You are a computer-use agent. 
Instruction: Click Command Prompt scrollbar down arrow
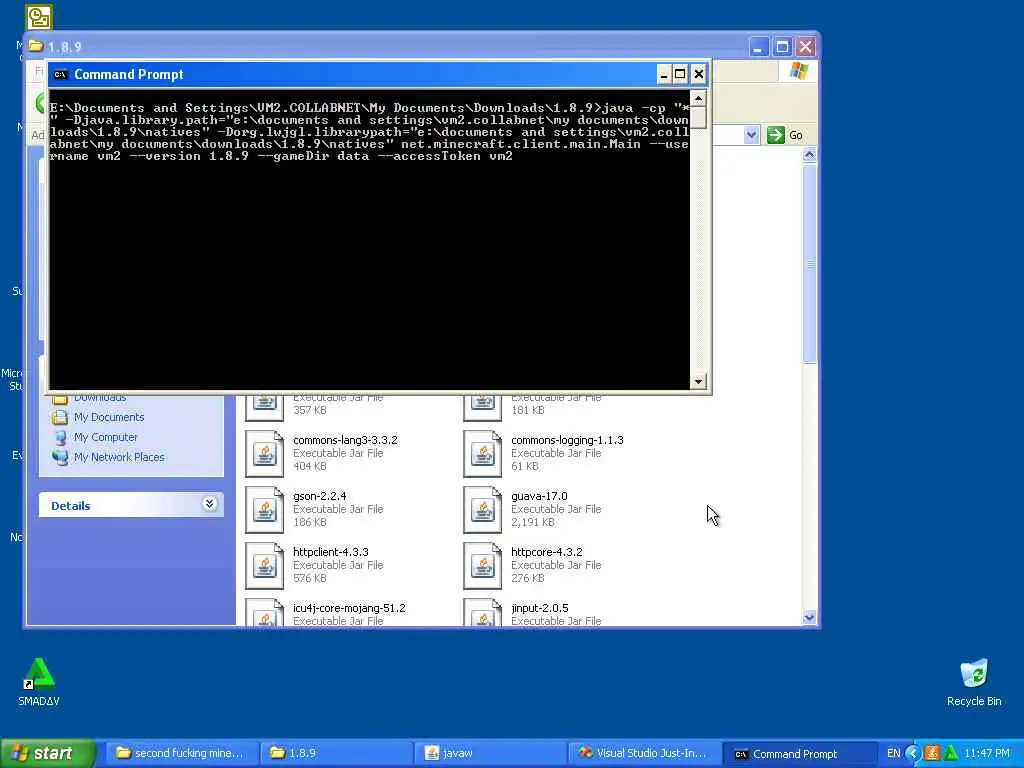point(698,381)
